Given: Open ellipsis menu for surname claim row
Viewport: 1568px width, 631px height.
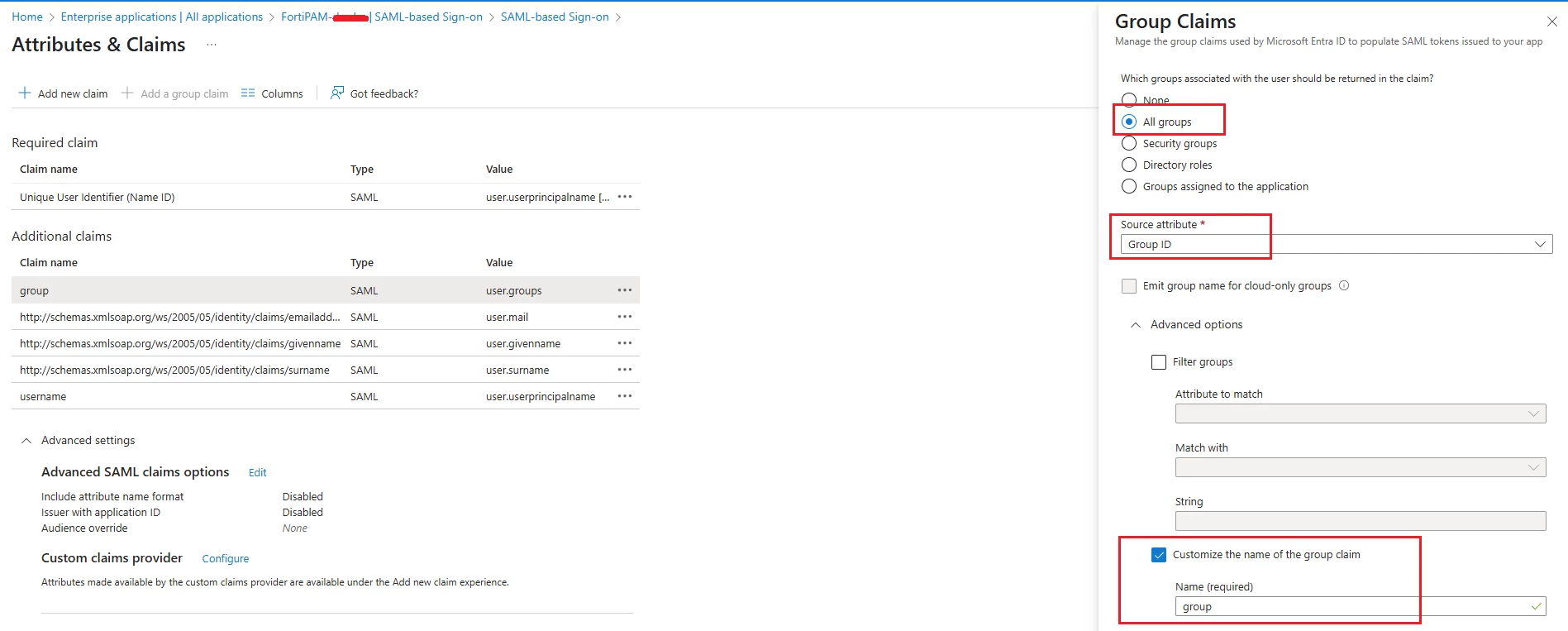Looking at the screenshot, I should click(625, 370).
